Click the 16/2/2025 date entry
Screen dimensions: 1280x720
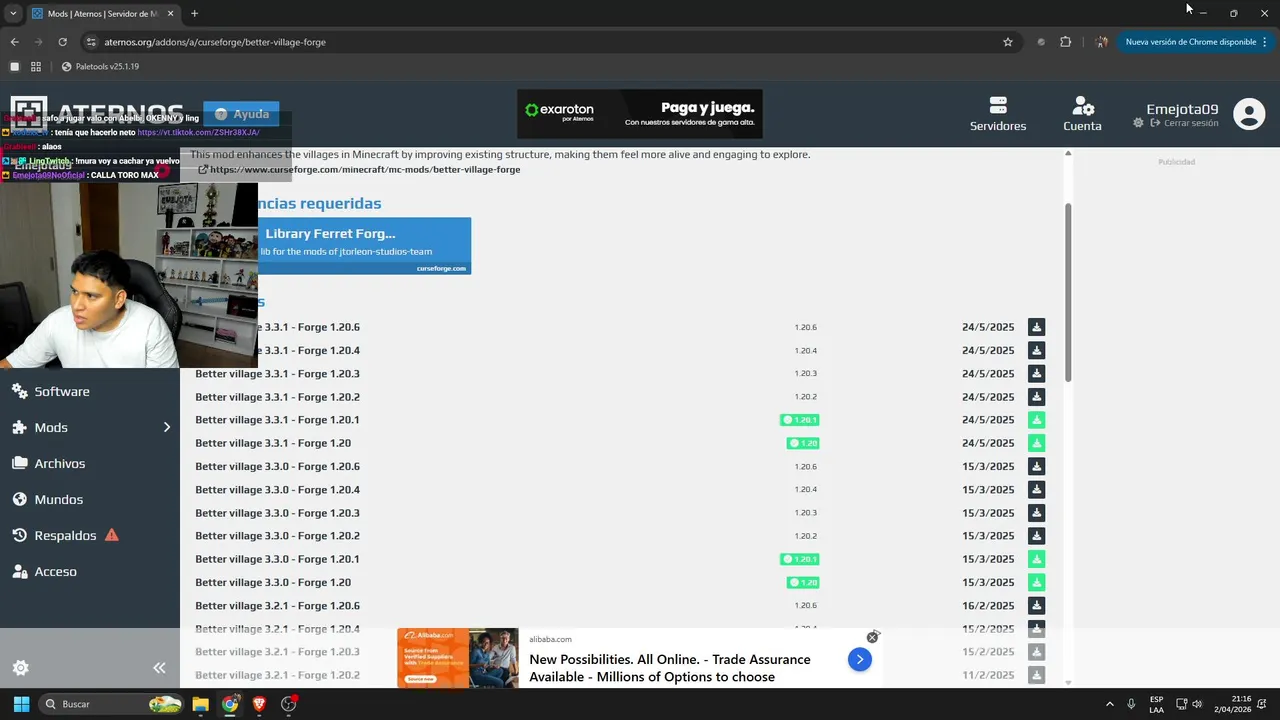988,606
